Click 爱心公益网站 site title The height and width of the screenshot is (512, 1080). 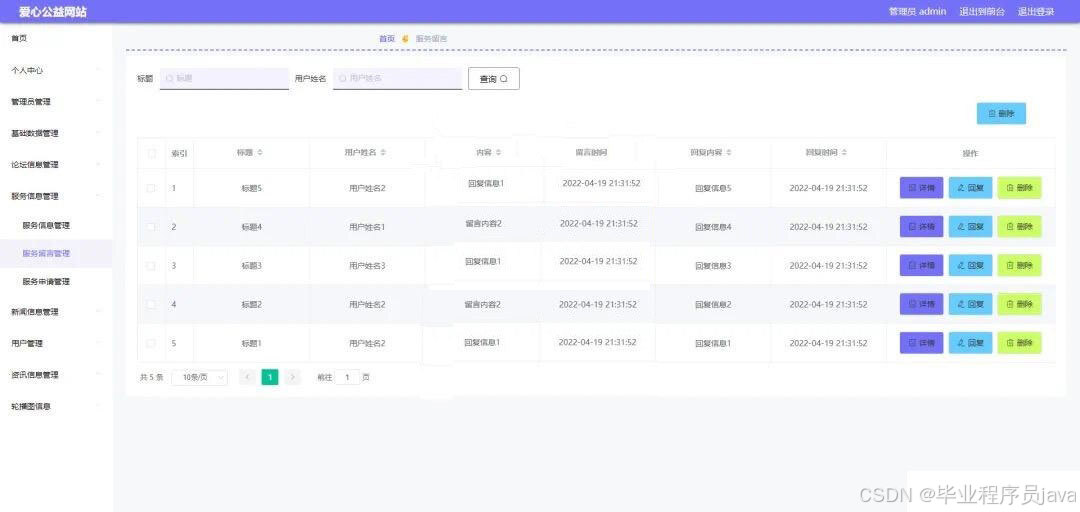(x=52, y=12)
